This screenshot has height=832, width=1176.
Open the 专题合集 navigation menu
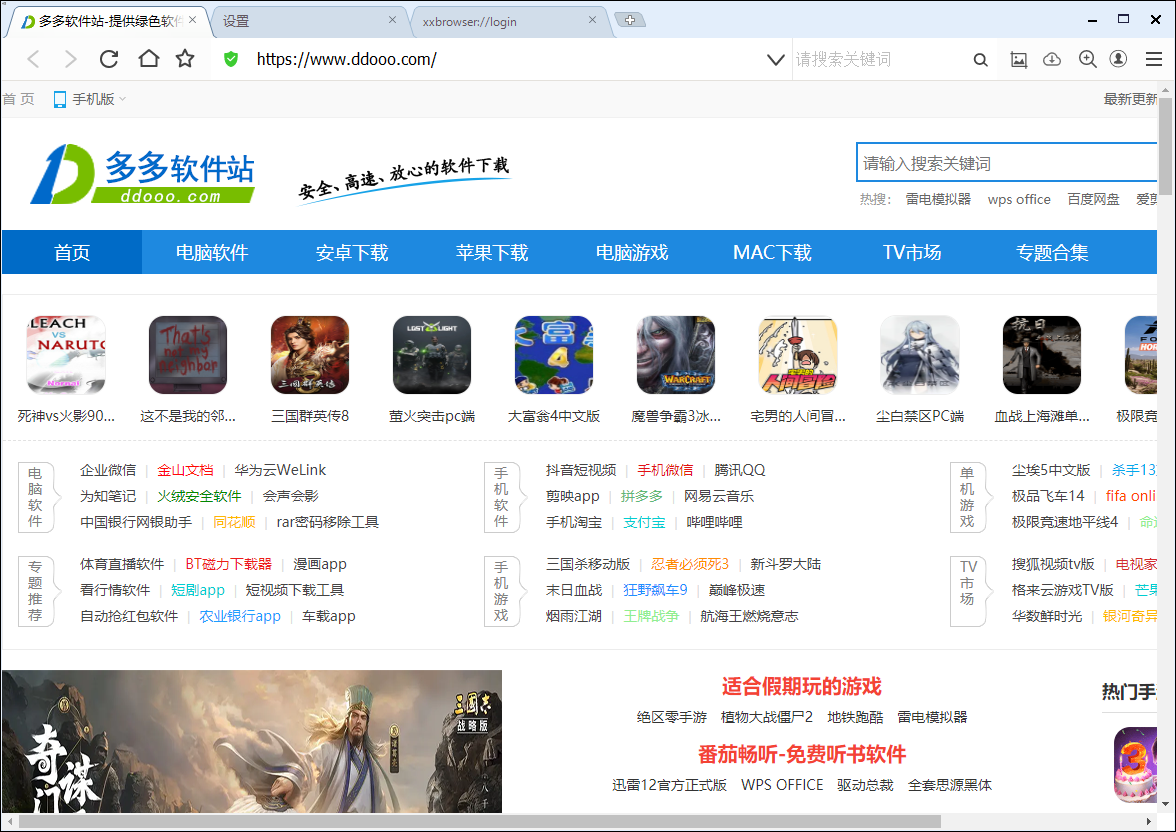[1052, 253]
